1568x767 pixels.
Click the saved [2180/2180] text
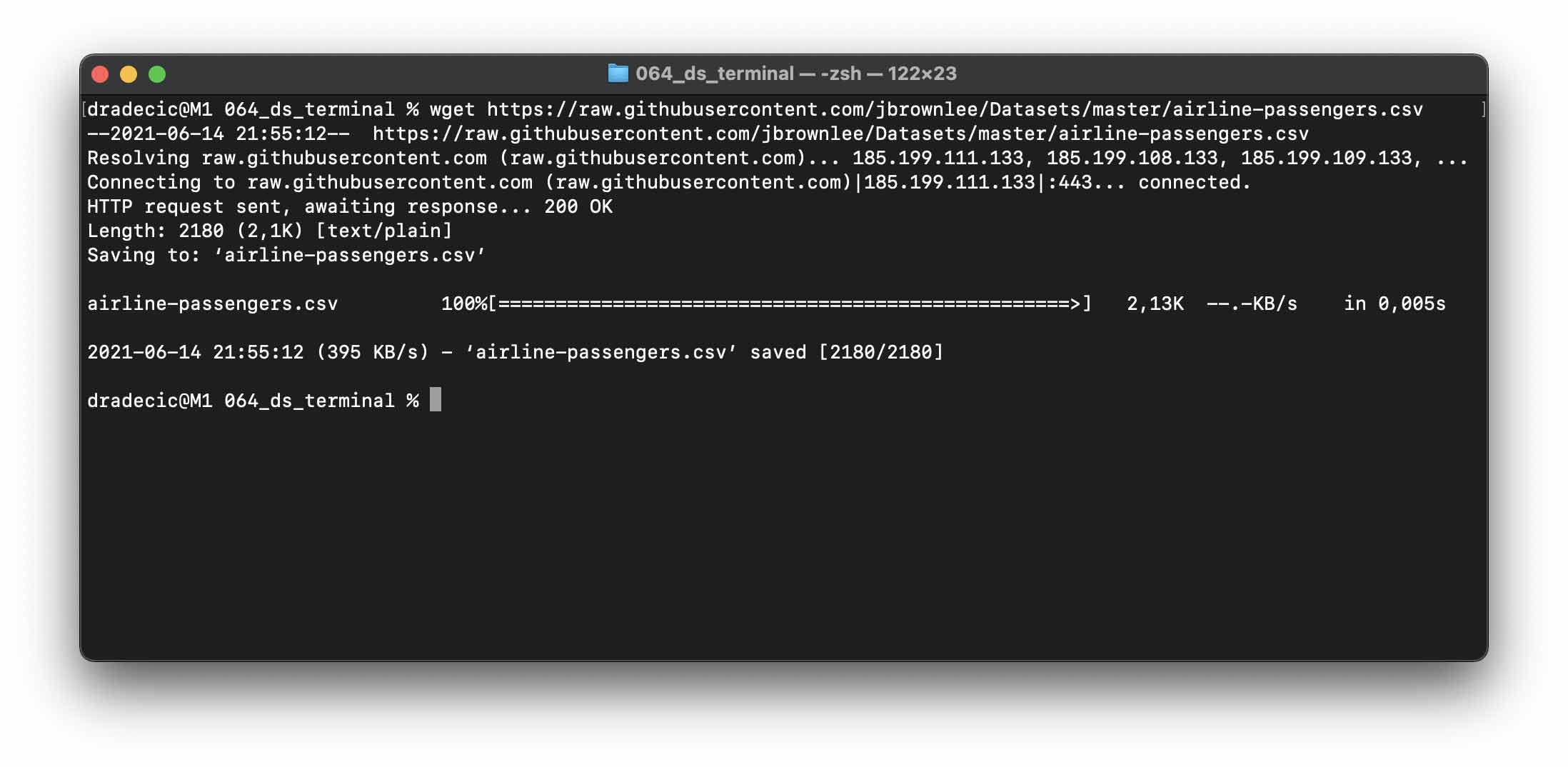click(846, 352)
